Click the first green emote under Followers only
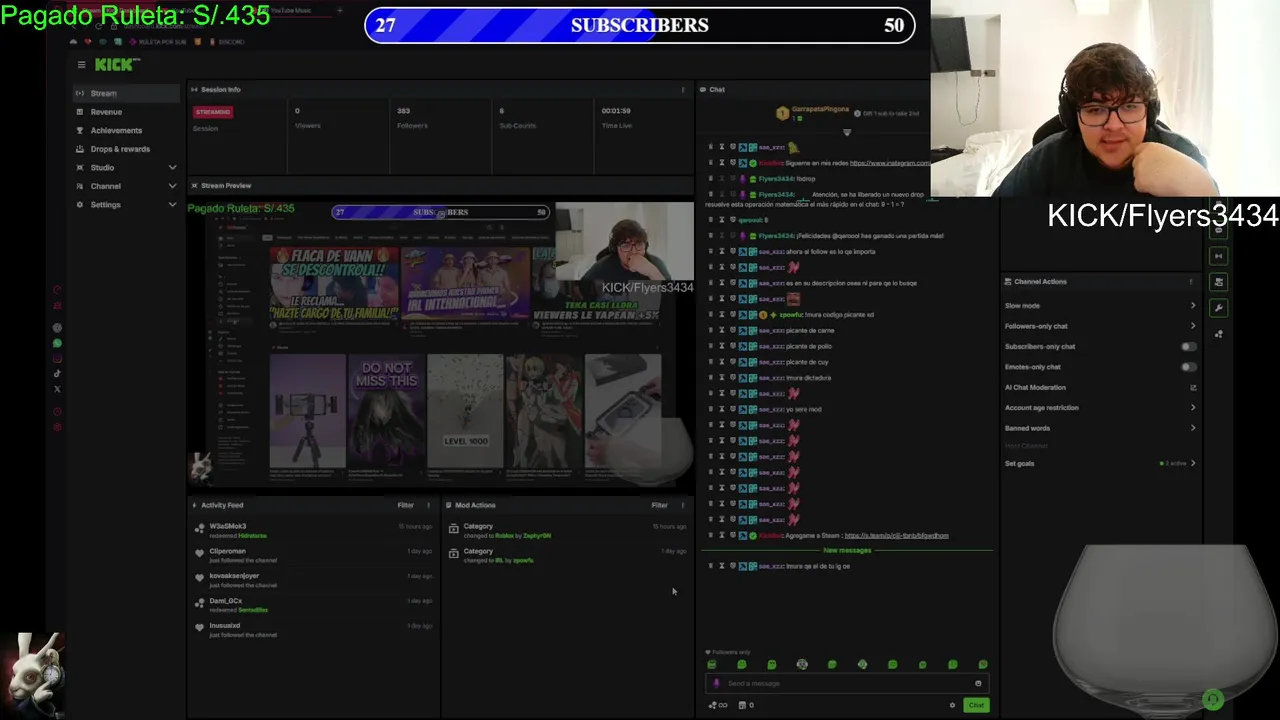 712,664
